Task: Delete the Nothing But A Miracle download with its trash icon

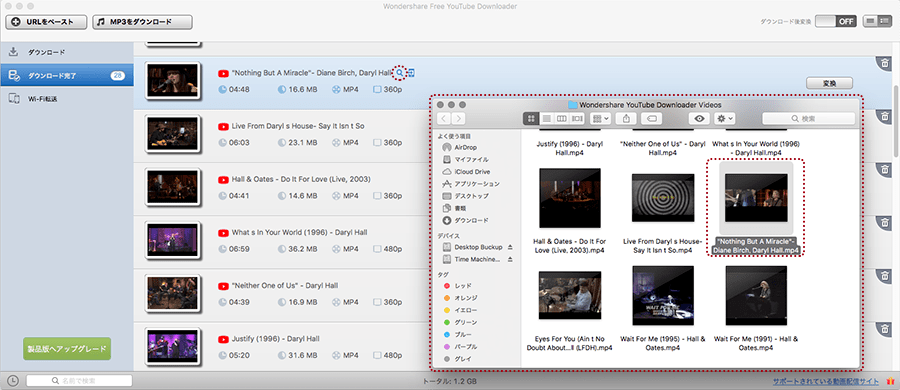Action: pyautogui.click(x=885, y=63)
